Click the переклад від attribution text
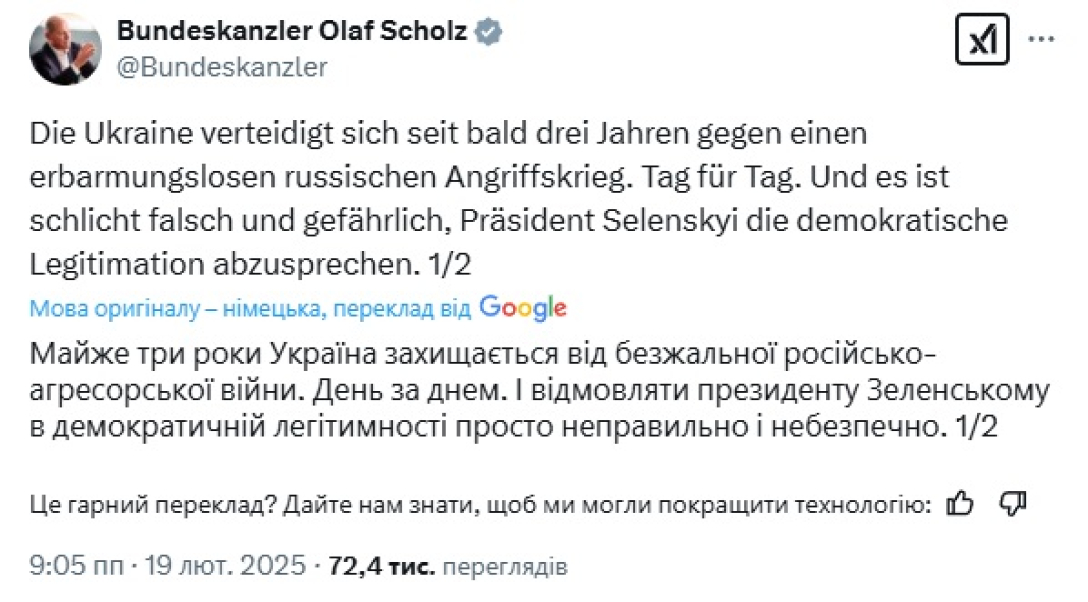This screenshot has height=602, width=1088. click(x=402, y=309)
